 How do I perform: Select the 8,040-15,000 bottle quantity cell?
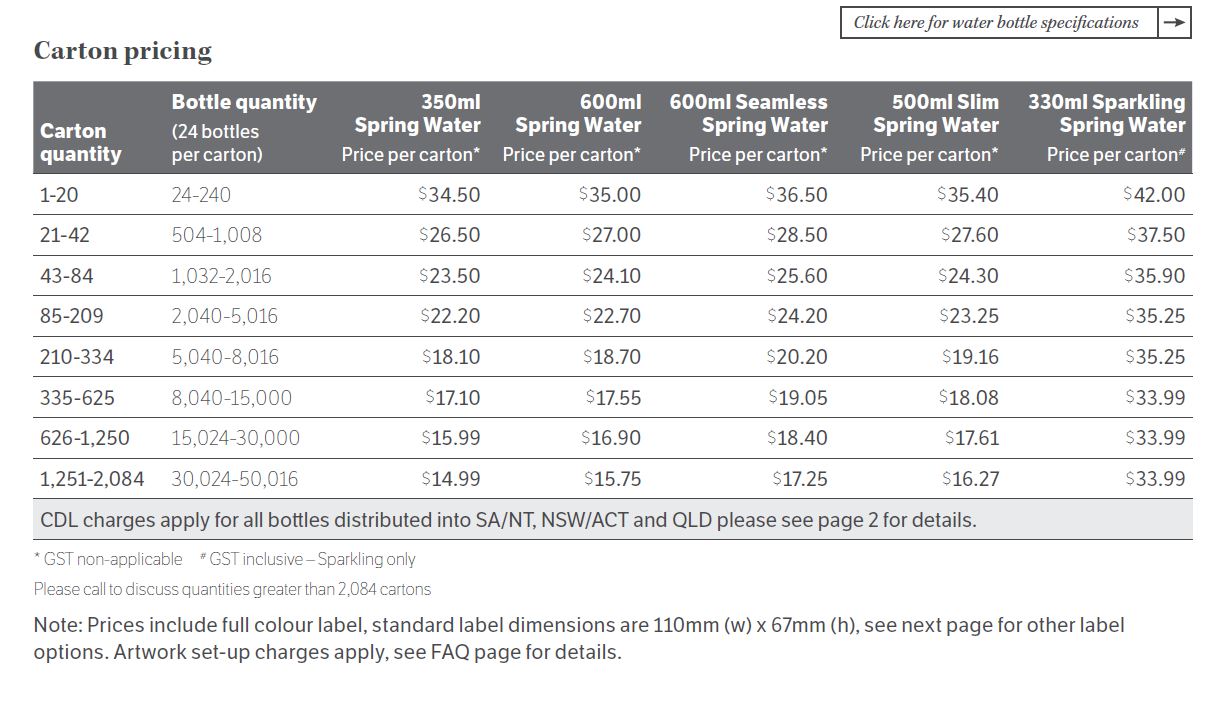[x=232, y=398]
